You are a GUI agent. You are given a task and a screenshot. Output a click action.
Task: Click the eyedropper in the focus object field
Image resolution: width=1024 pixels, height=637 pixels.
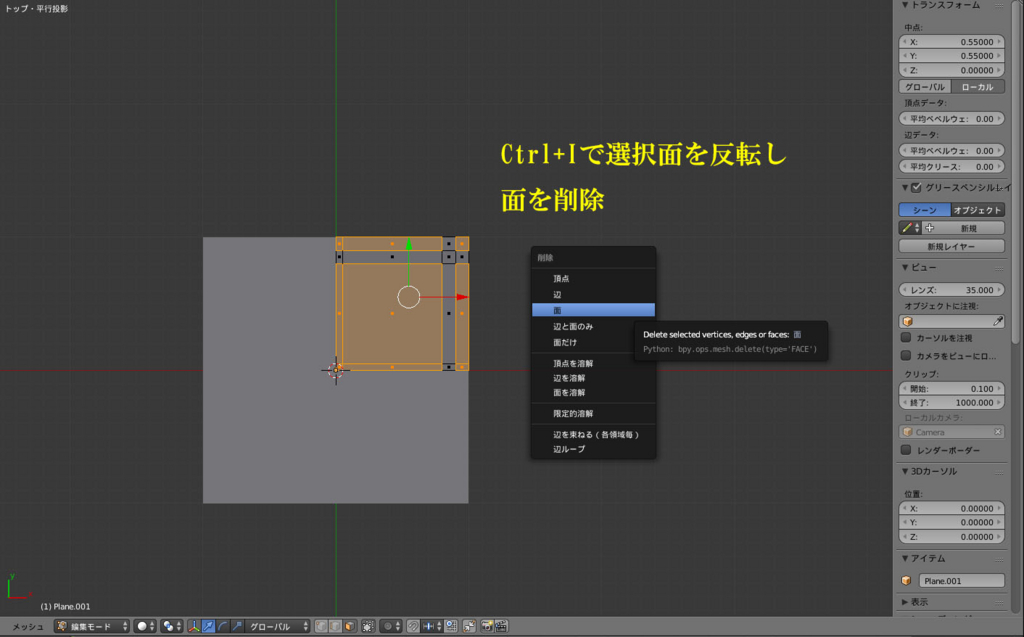point(997,321)
